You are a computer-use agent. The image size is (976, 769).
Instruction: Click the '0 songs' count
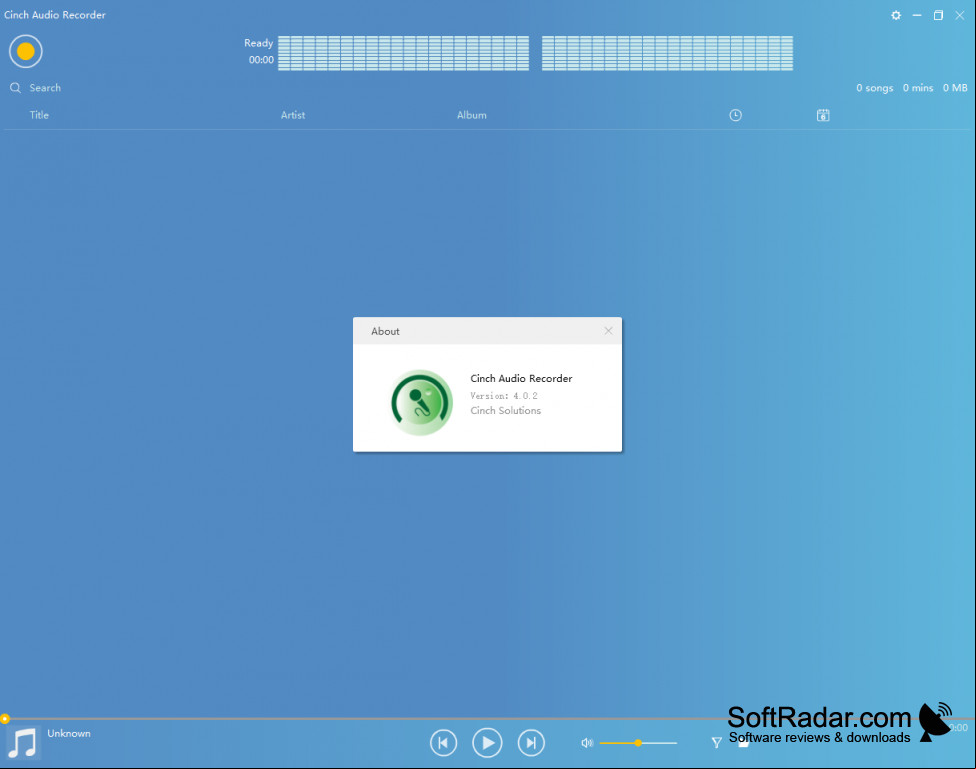click(875, 88)
